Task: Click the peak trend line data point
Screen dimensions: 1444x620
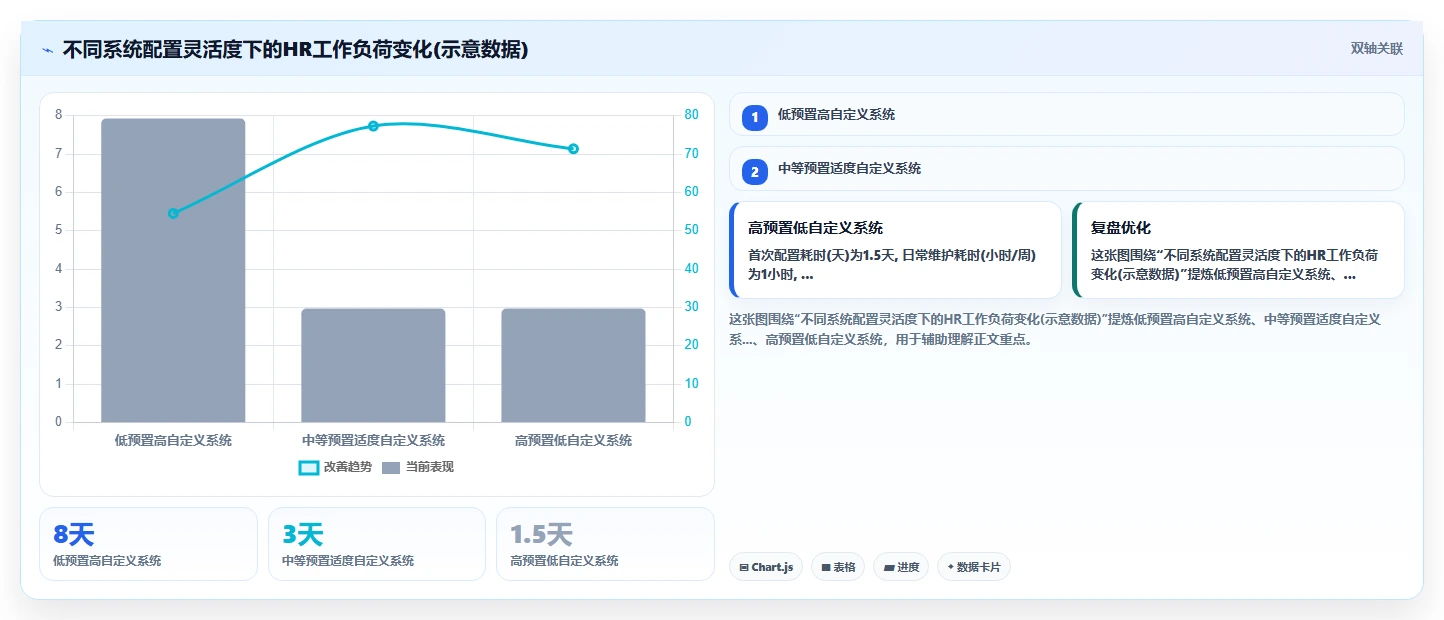Action: click(373, 126)
